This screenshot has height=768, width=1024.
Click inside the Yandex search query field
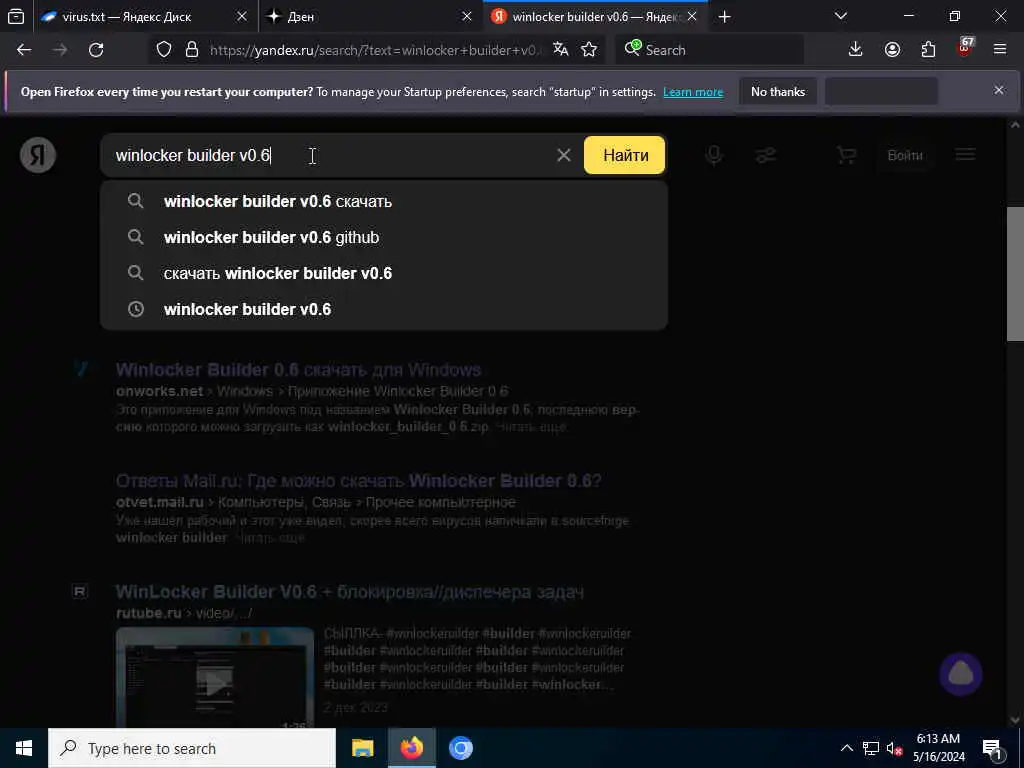point(327,155)
